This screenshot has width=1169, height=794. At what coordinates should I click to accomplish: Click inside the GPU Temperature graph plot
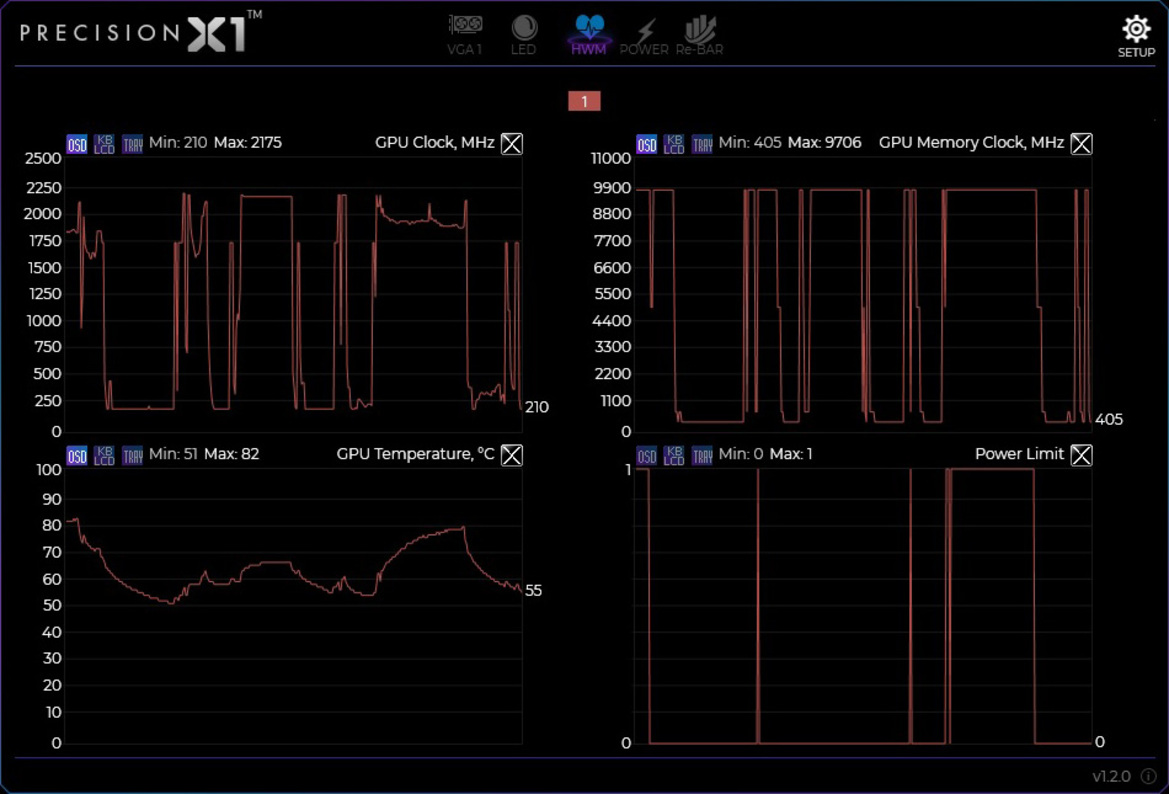tap(294, 606)
